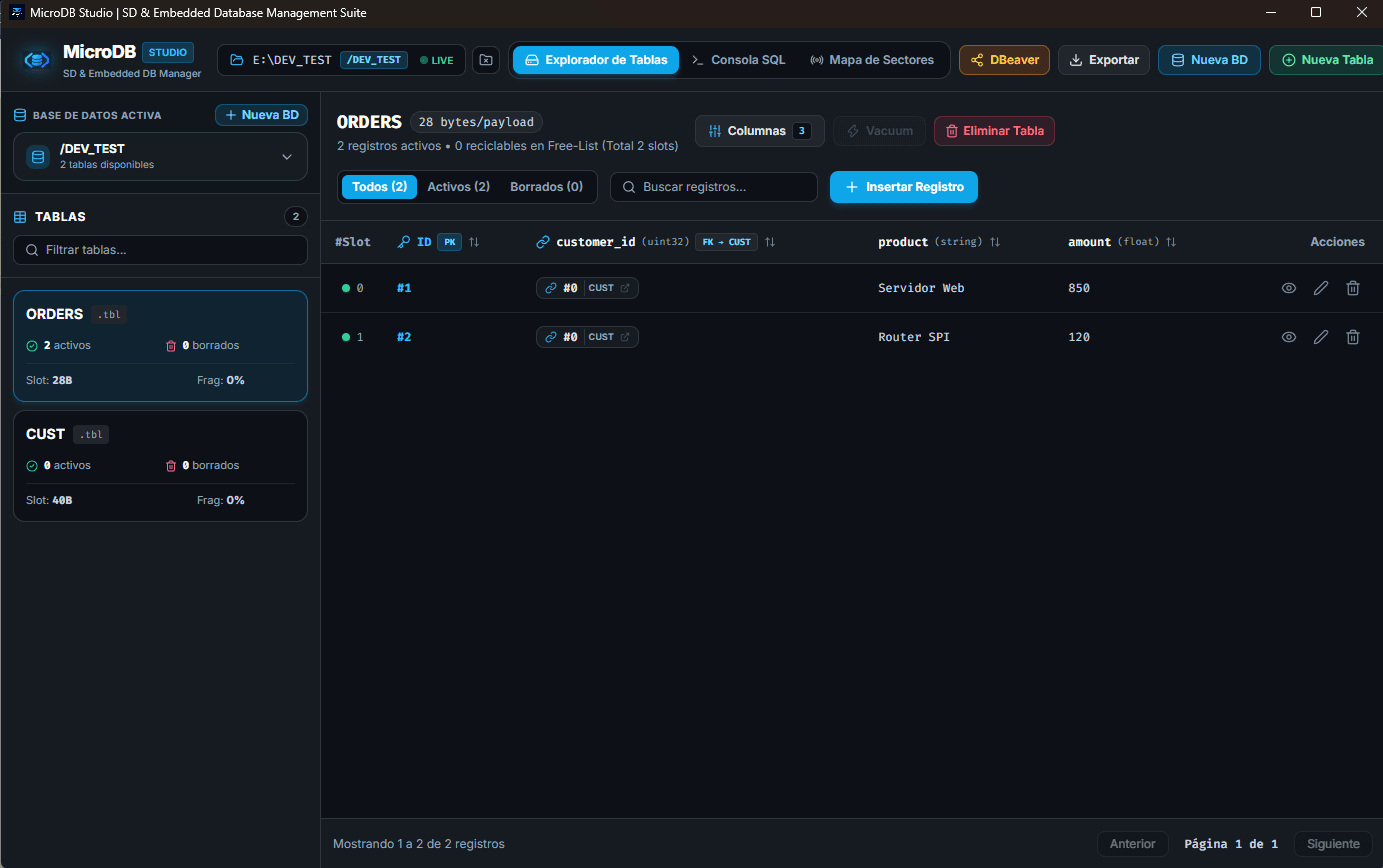Click the Vacuum button
Screen dimensions: 1383x868
click(x=879, y=131)
